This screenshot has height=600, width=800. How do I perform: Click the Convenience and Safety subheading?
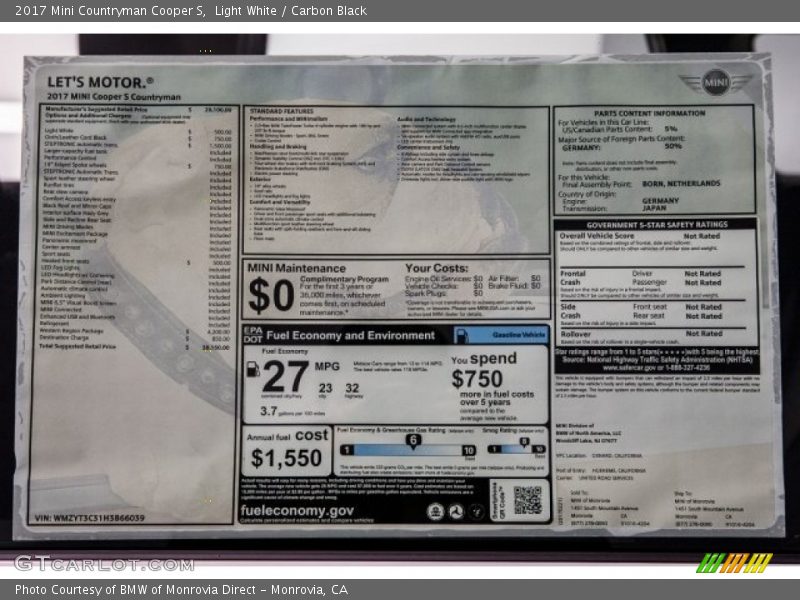[x=429, y=147]
